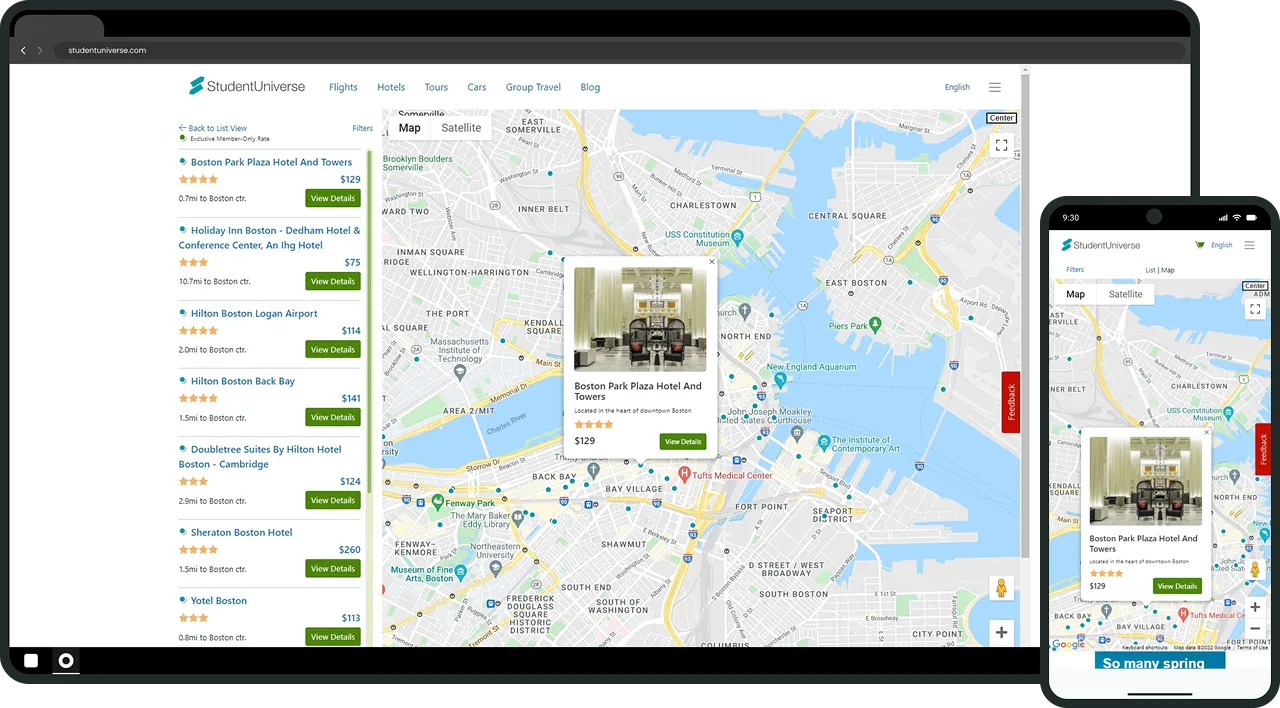Toggle fullscreen map view on desktop
Screen dimensions: 1280x708
[1001, 145]
